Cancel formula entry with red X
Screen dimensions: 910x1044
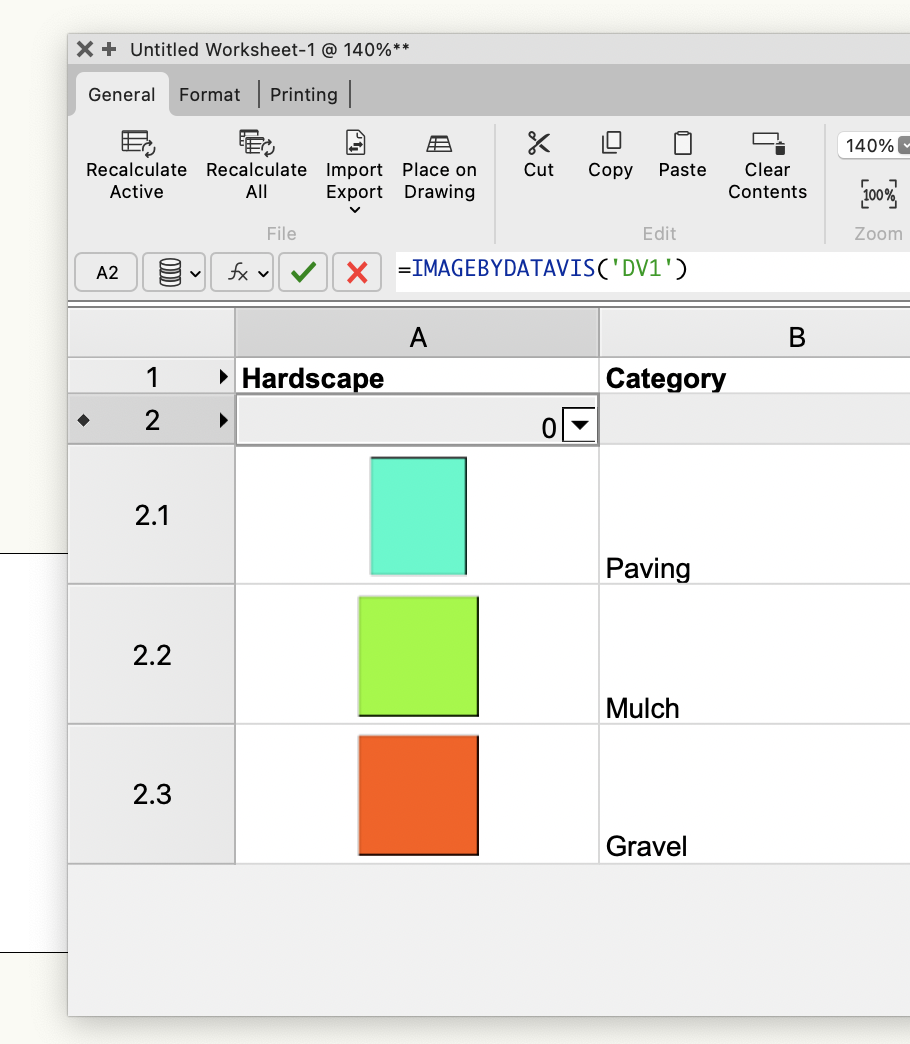click(x=357, y=272)
